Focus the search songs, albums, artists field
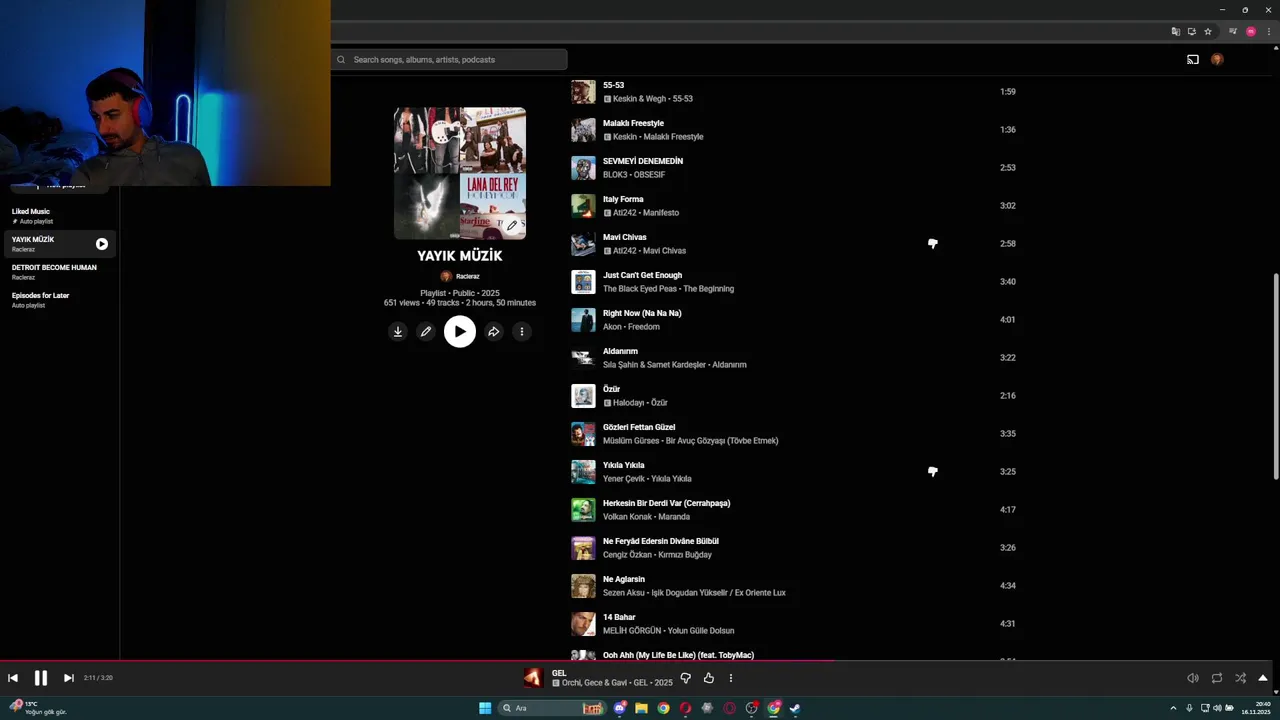Image resolution: width=1280 pixels, height=720 pixels. click(450, 60)
